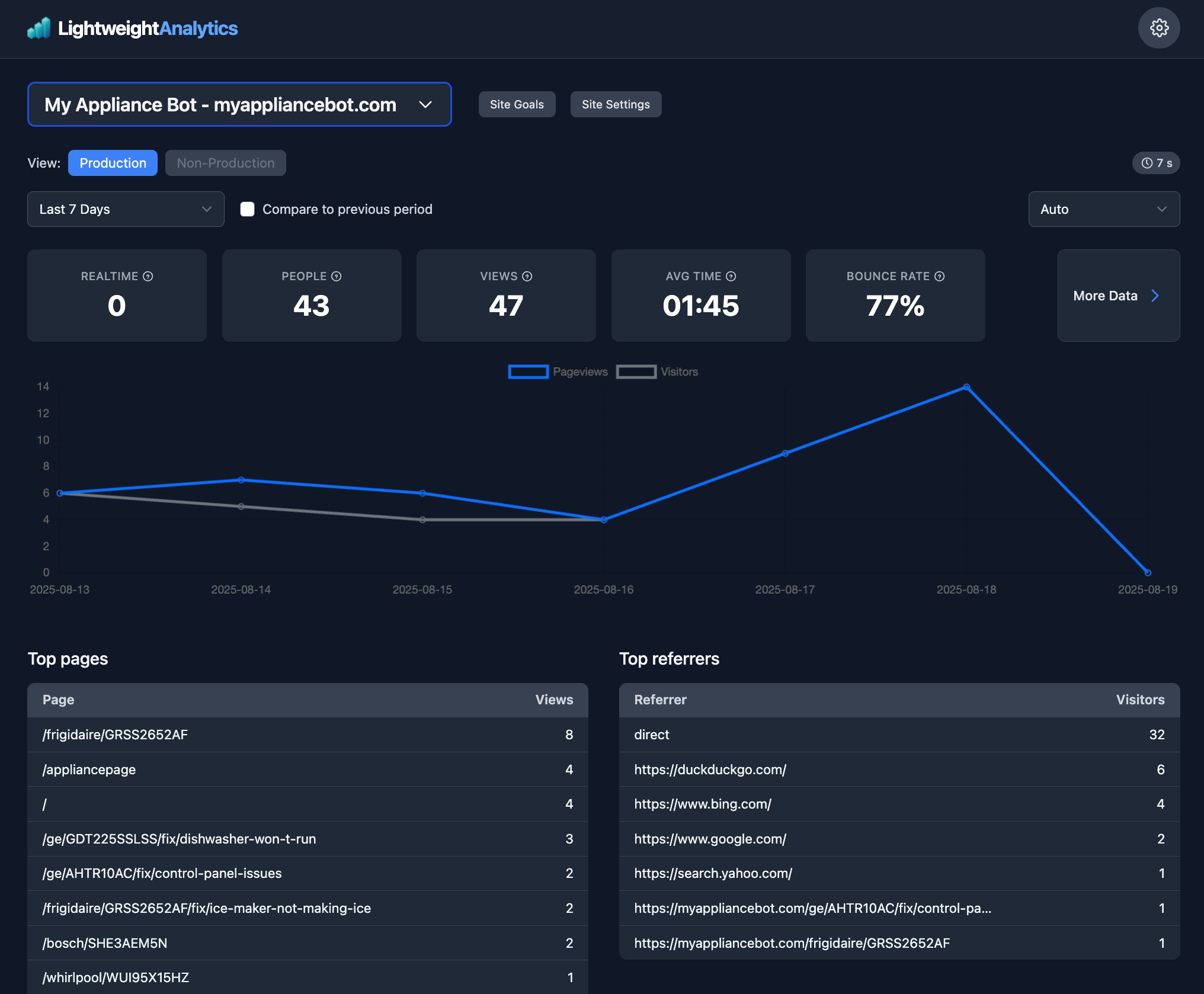Click the Views help question icon

point(527,277)
